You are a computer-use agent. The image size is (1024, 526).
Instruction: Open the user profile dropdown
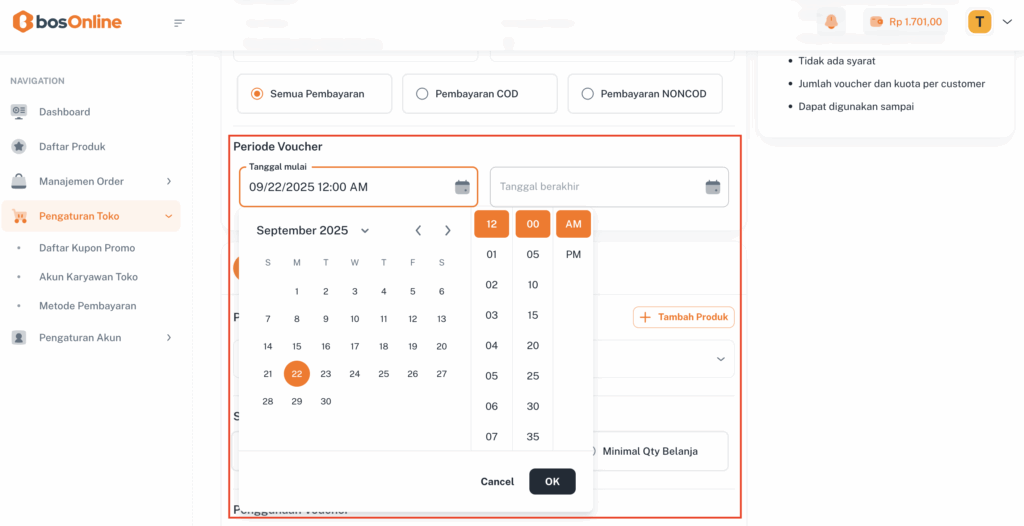[1006, 22]
